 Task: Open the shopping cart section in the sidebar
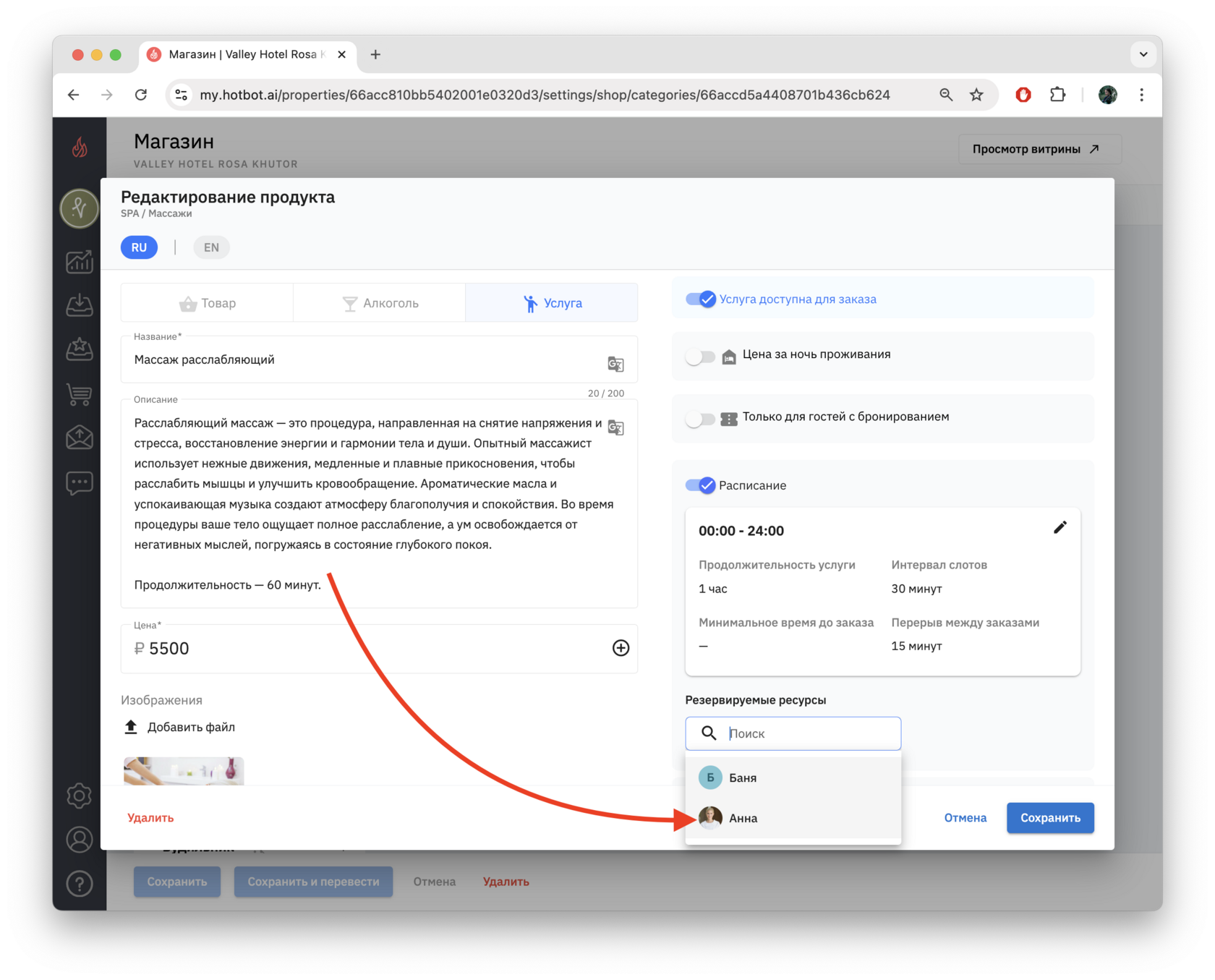(80, 394)
